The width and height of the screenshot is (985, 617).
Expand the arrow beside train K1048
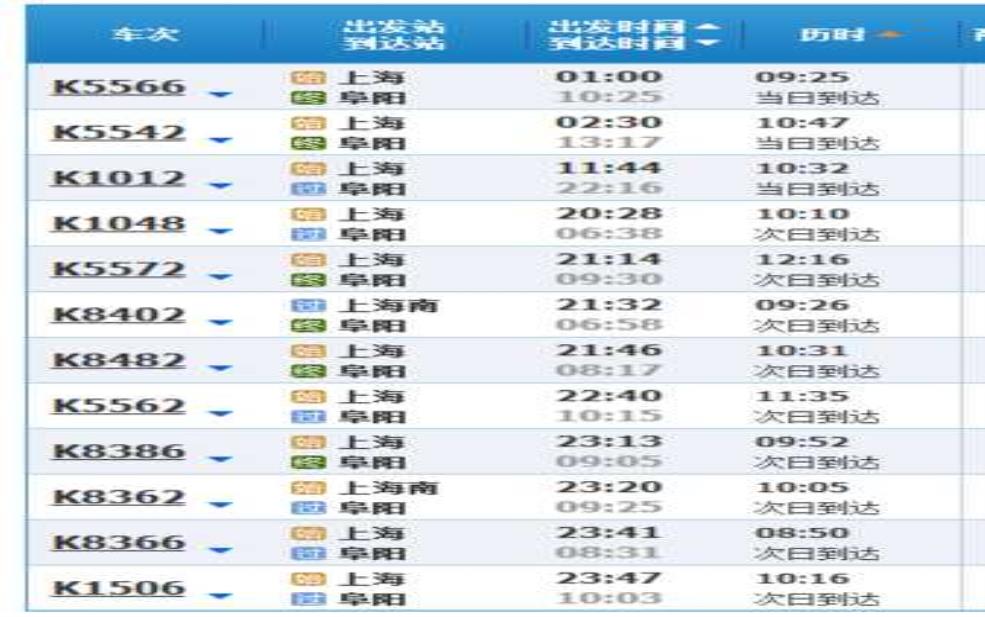(x=220, y=232)
